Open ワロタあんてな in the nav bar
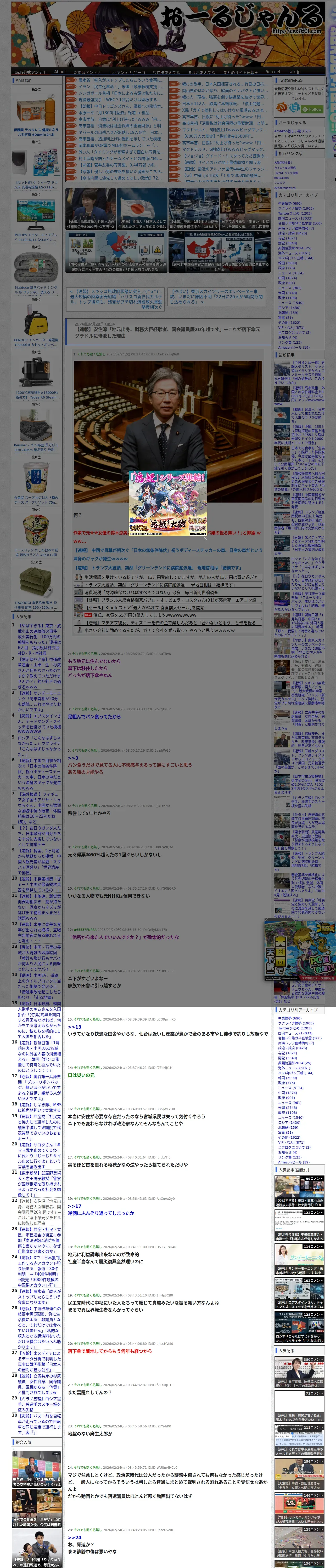The width and height of the screenshot is (336, 1568). click(x=166, y=72)
